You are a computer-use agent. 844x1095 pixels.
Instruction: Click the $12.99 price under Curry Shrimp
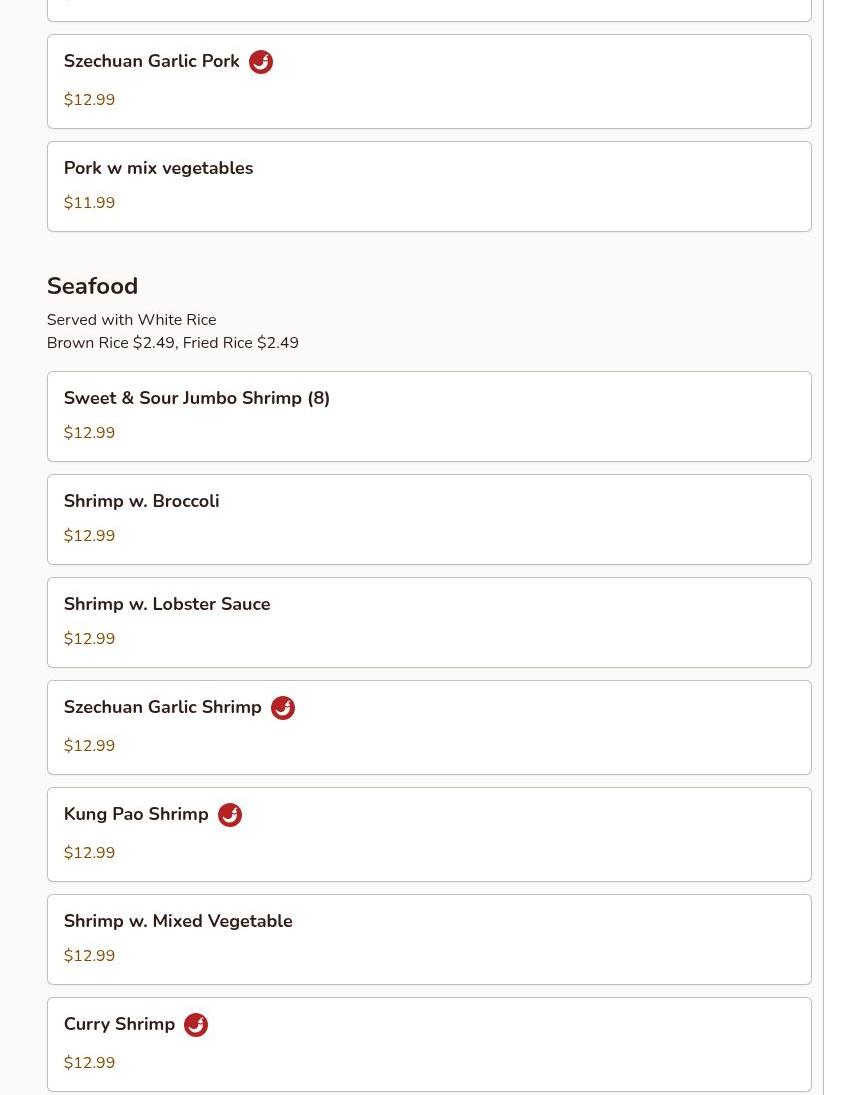click(89, 1063)
